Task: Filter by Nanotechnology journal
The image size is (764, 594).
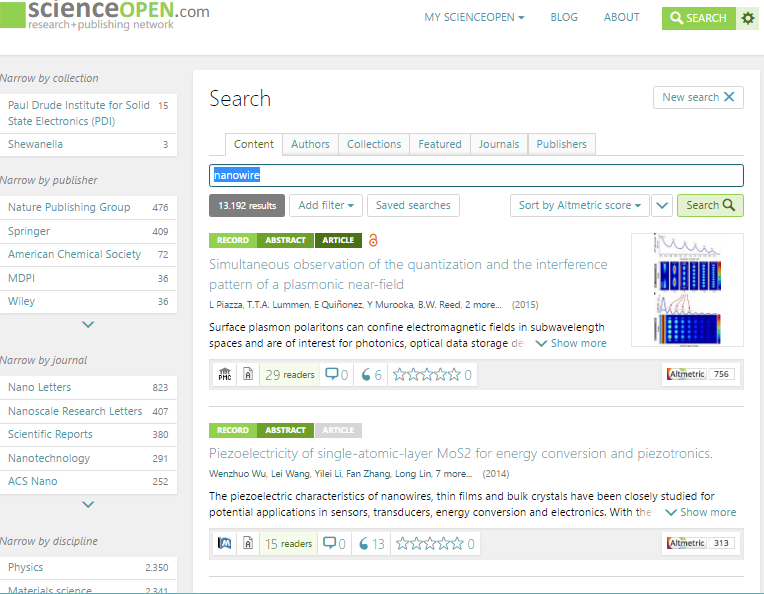Action: coord(88,459)
